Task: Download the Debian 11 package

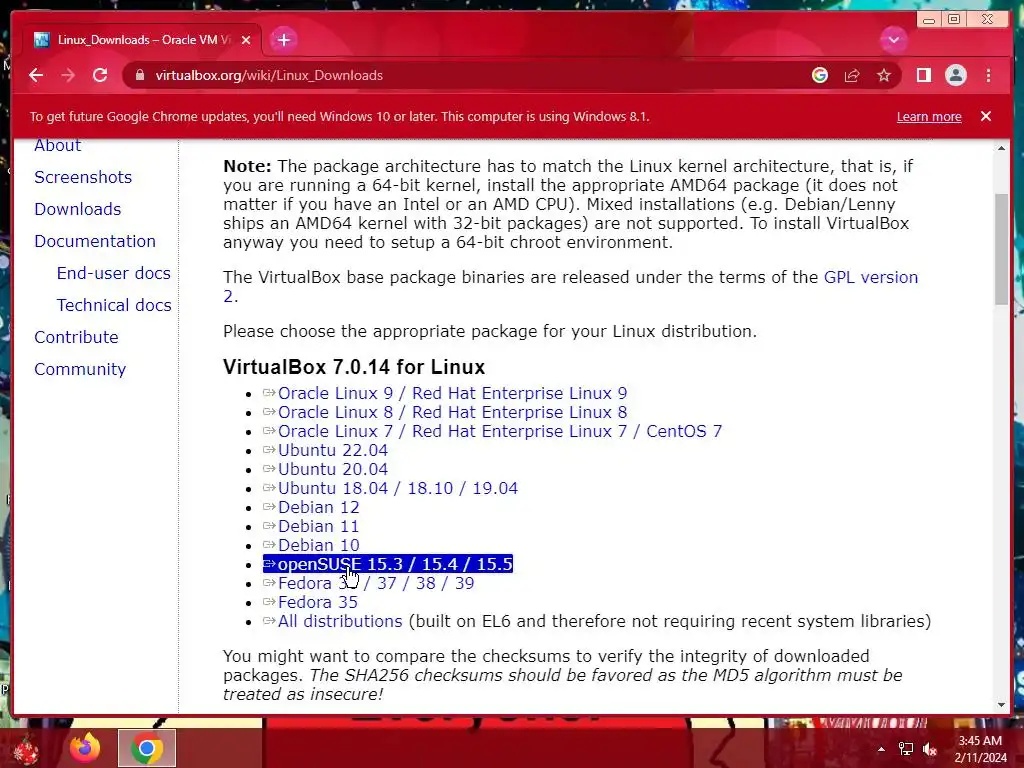Action: (x=319, y=526)
